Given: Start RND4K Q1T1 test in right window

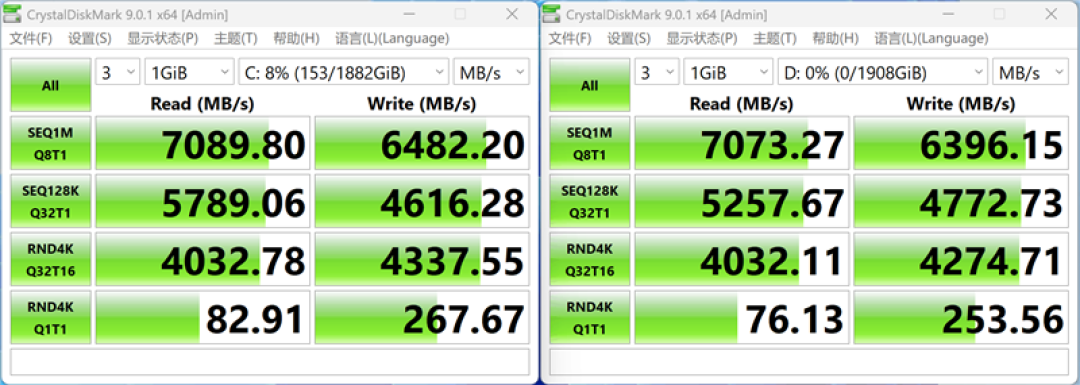Looking at the screenshot, I should tap(590, 318).
